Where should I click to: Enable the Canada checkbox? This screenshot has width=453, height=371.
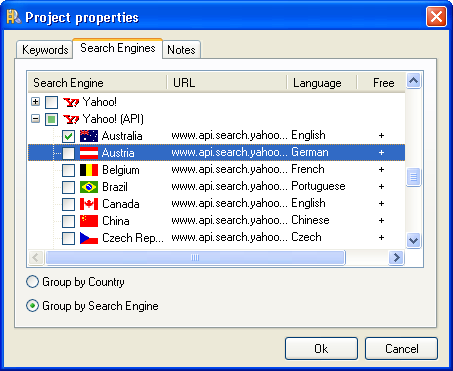pyautogui.click(x=68, y=204)
